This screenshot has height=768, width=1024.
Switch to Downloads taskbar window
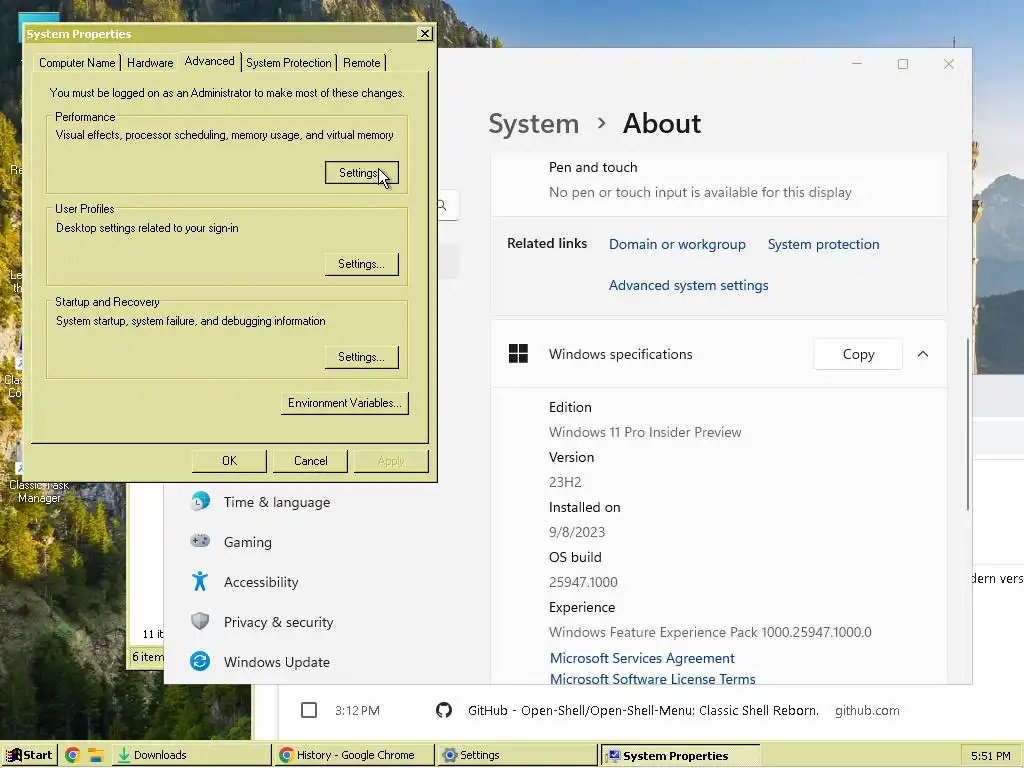coord(191,755)
